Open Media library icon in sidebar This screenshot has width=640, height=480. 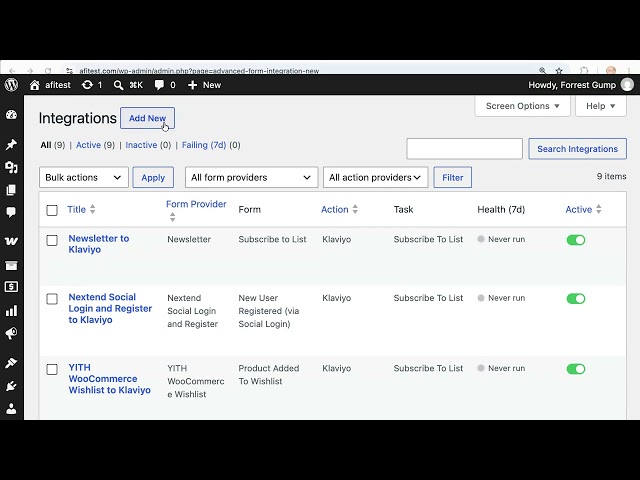tap(11, 167)
